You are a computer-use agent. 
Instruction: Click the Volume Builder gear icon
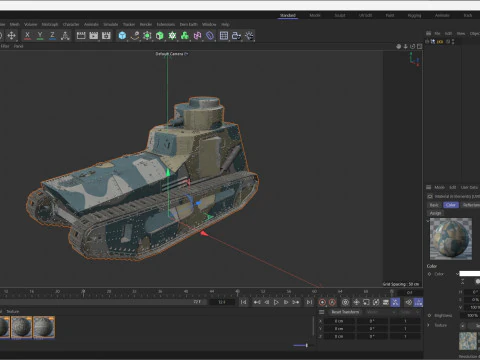pyautogui.click(x=172, y=35)
